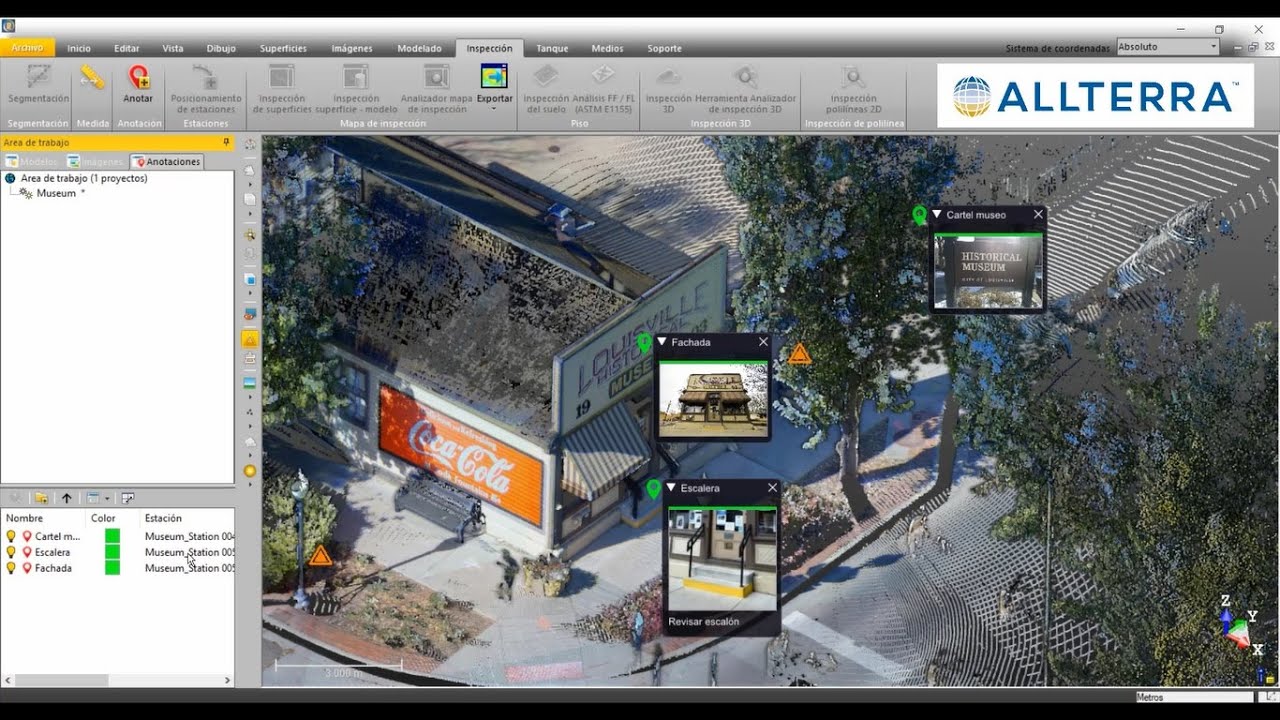Click the green pin marker for Cartel museo
Viewport: 1280px width, 720px height.
tap(919, 214)
